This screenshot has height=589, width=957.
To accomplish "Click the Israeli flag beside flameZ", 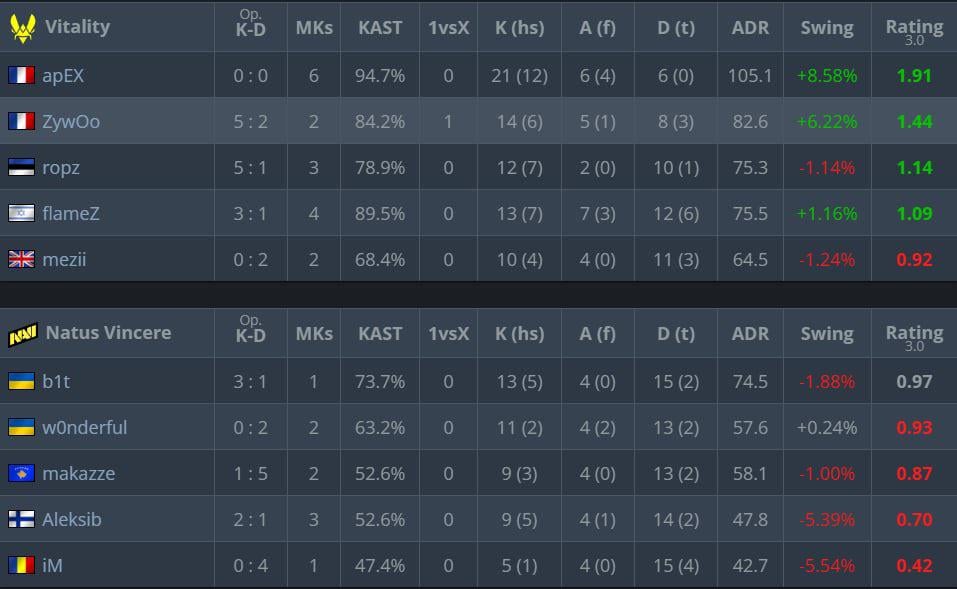I will [x=21, y=214].
